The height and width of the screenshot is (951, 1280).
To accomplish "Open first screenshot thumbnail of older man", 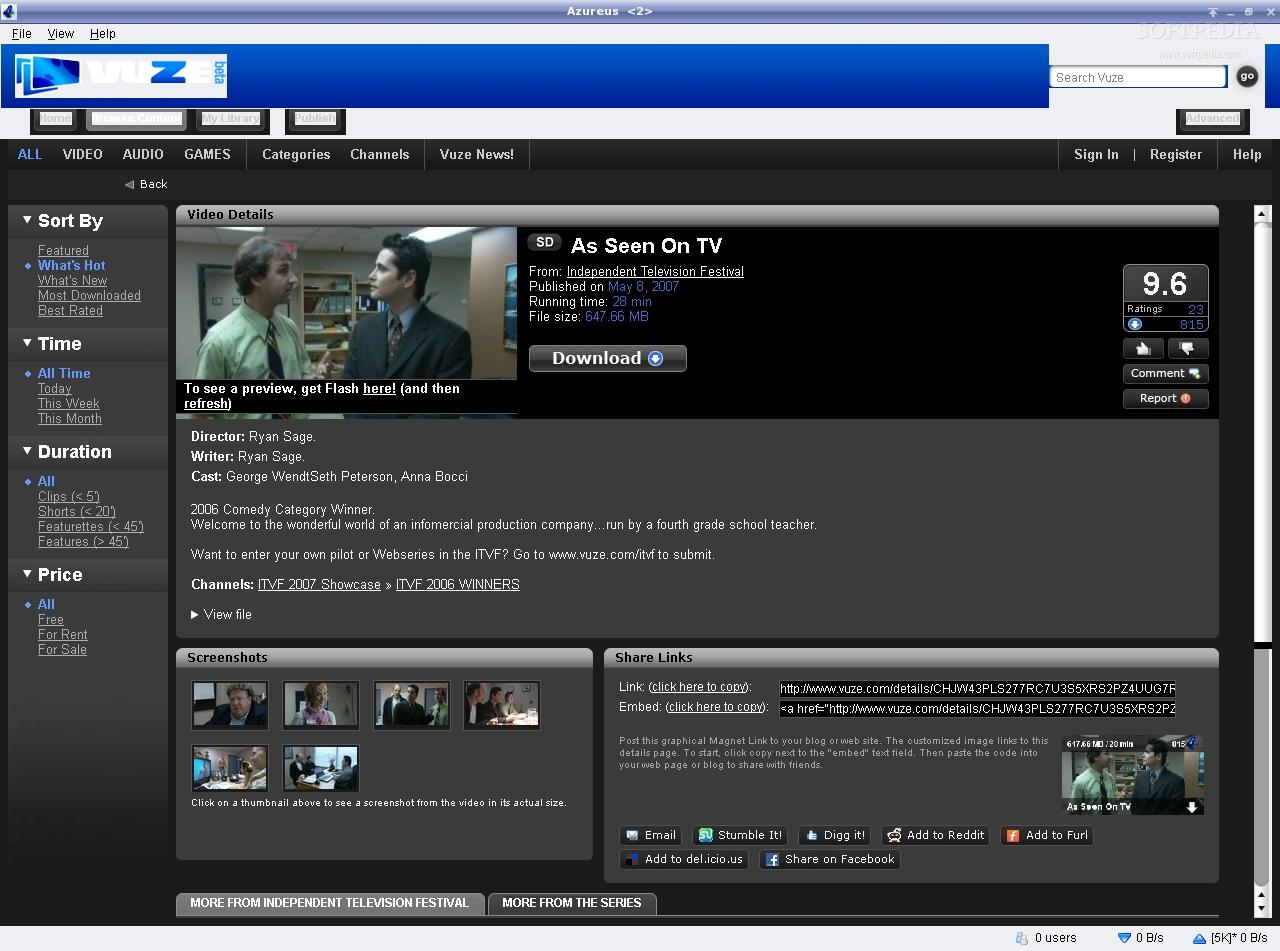I will pos(230,705).
